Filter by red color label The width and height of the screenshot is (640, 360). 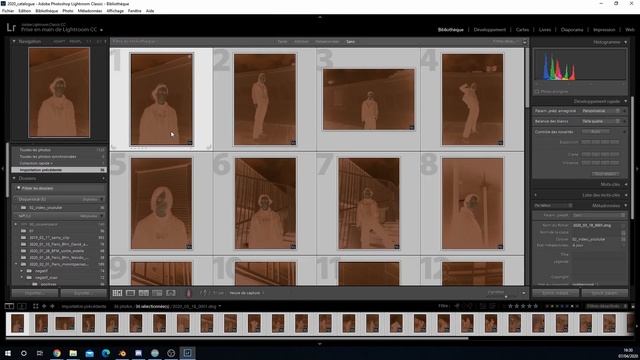click(x=547, y=306)
